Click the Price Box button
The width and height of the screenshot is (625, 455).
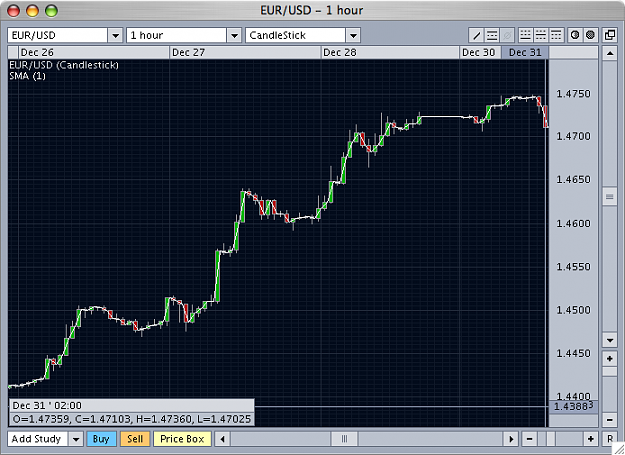tap(182, 439)
